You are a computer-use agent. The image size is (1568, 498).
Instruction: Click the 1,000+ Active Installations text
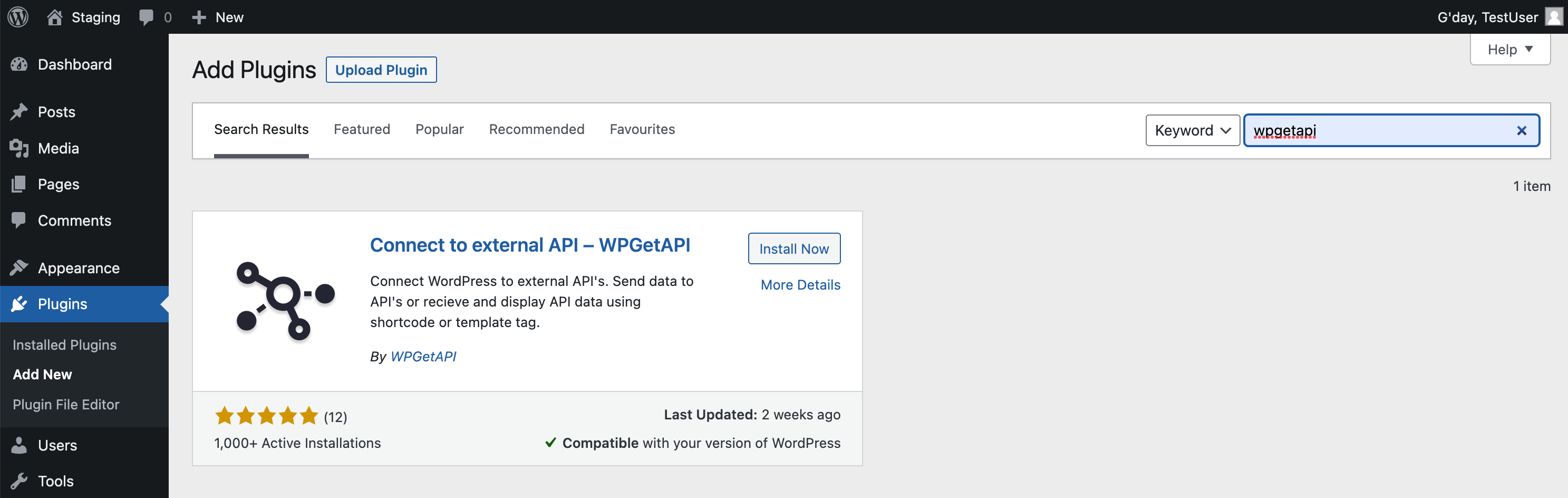click(x=298, y=443)
